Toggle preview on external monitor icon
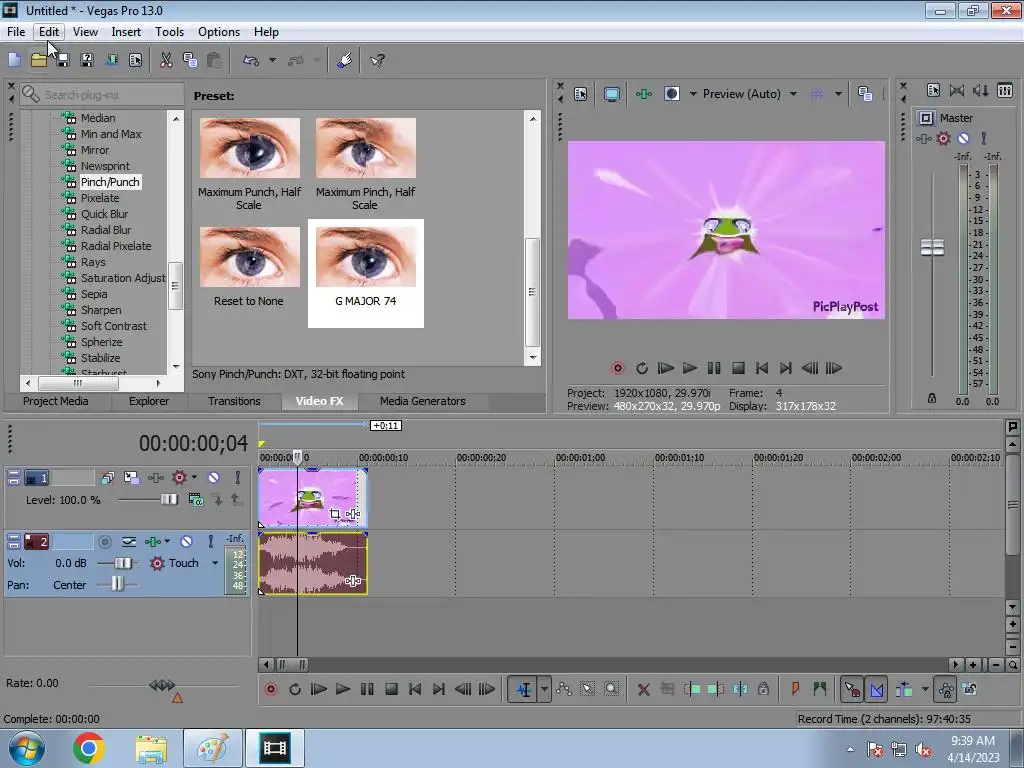 point(611,94)
